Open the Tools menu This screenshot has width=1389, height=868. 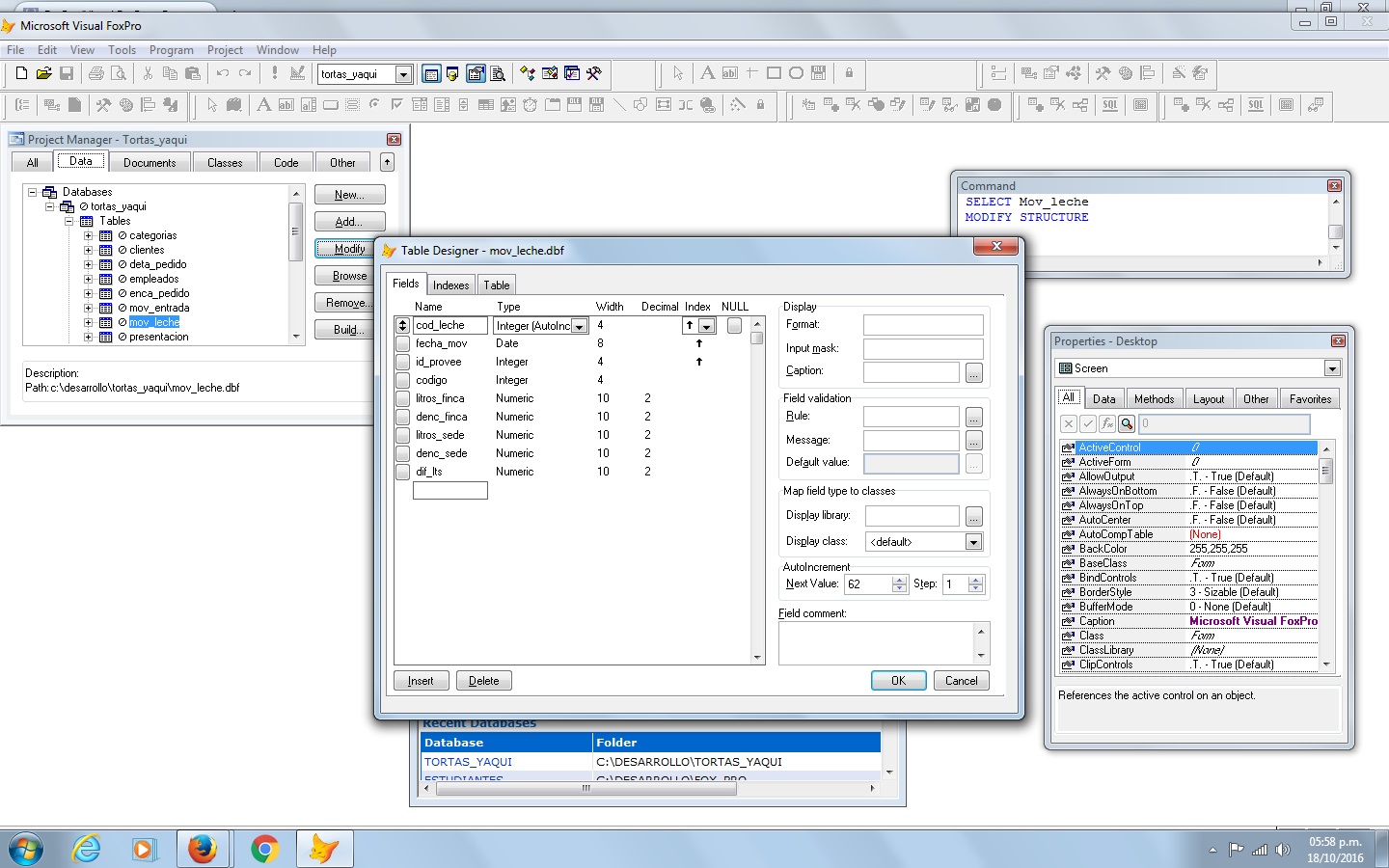tap(122, 50)
